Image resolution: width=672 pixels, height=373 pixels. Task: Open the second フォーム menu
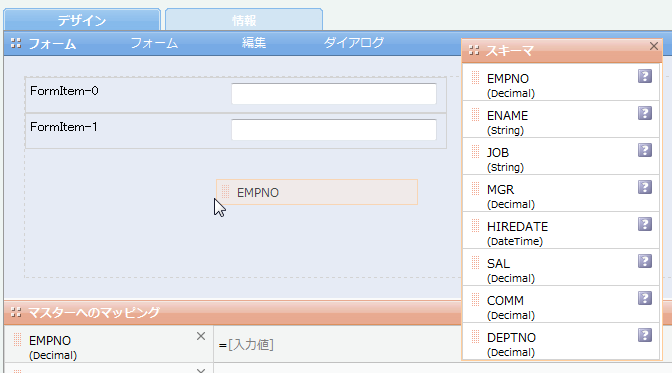point(154,43)
